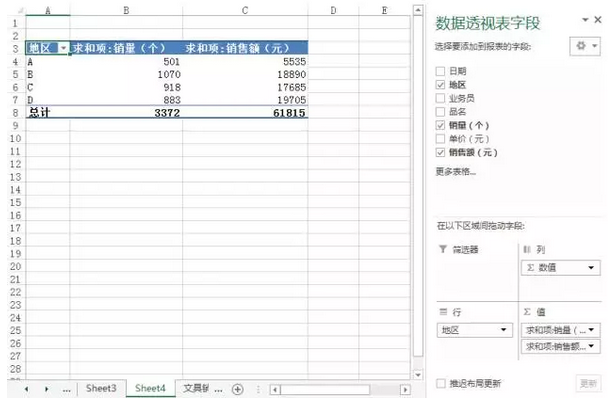This screenshot has width=608, height=398.
Task: Select column D header
Action: (x=333, y=10)
